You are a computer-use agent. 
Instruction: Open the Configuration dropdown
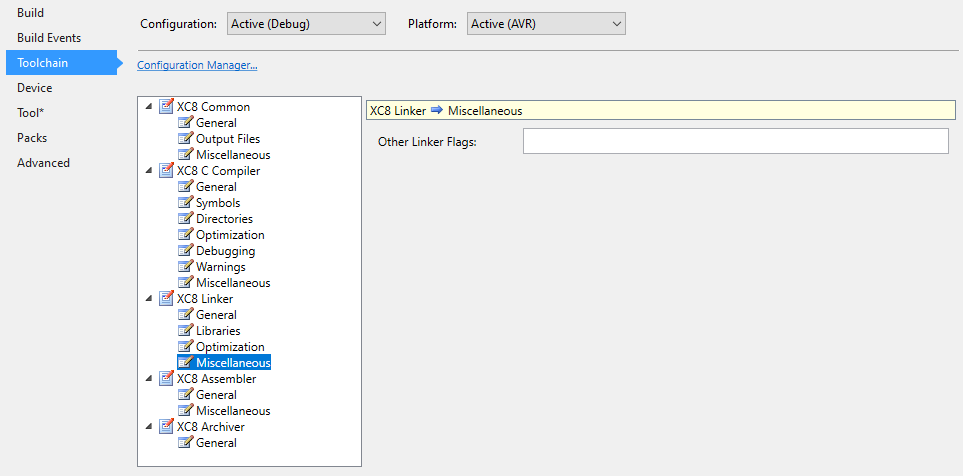pyautogui.click(x=304, y=23)
